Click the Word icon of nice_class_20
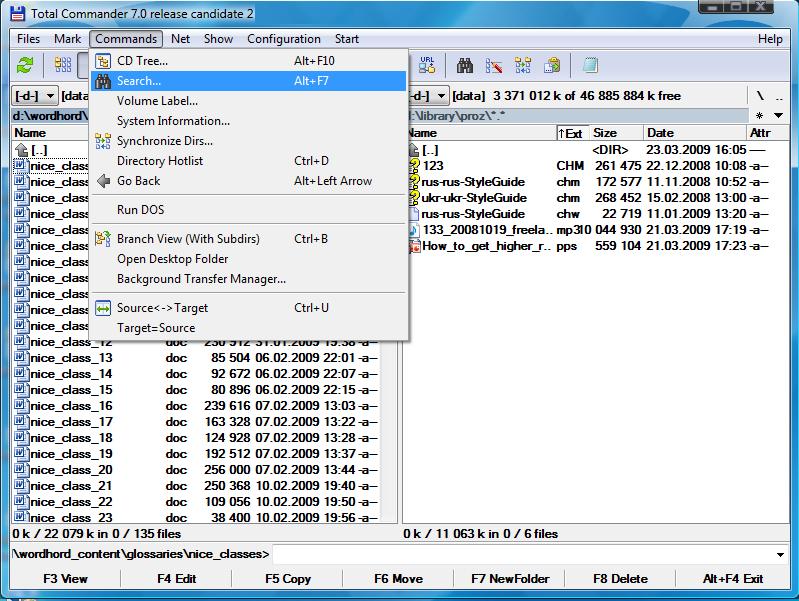This screenshot has width=799, height=601. tap(20, 469)
